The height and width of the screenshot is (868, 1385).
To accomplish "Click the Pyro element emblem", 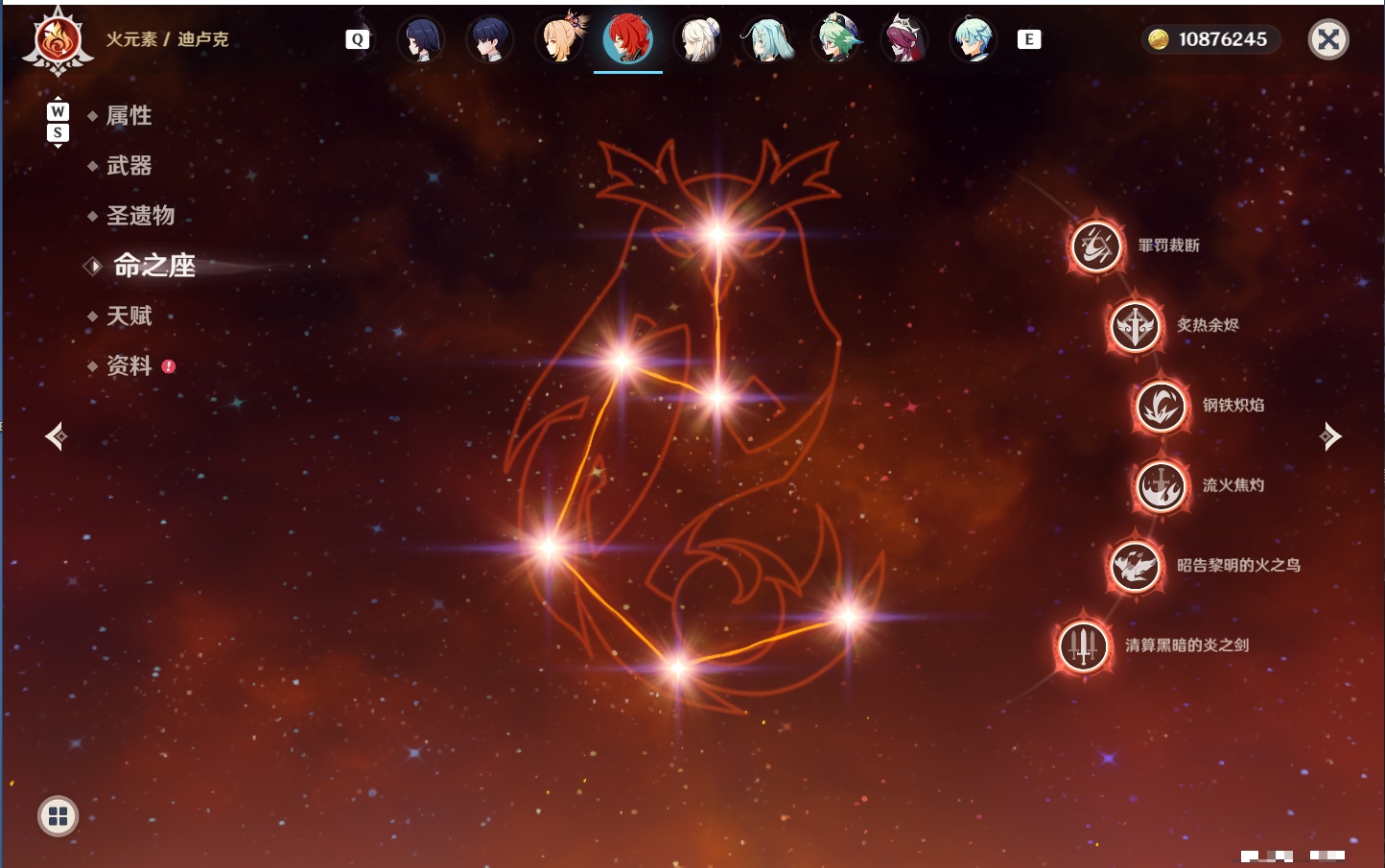I will click(58, 41).
